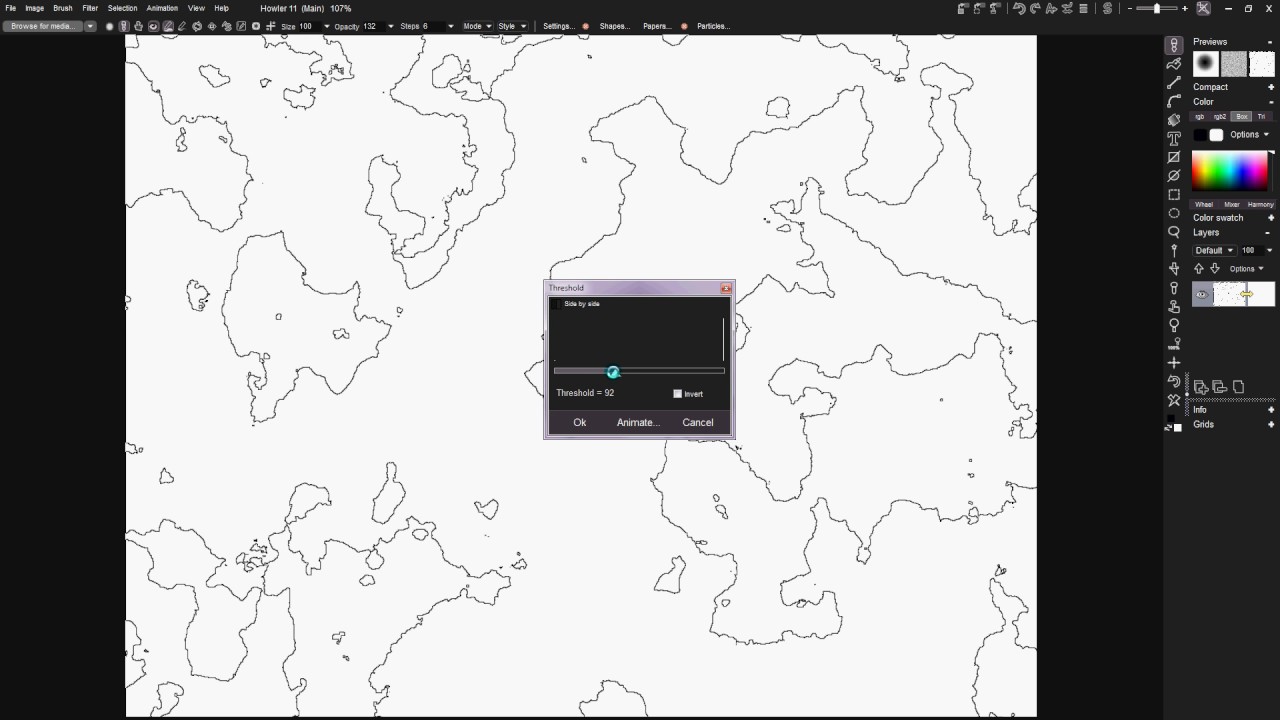Toggle the red dot next to Particles
Viewport: 1280px width, 720px height.
coord(685,26)
